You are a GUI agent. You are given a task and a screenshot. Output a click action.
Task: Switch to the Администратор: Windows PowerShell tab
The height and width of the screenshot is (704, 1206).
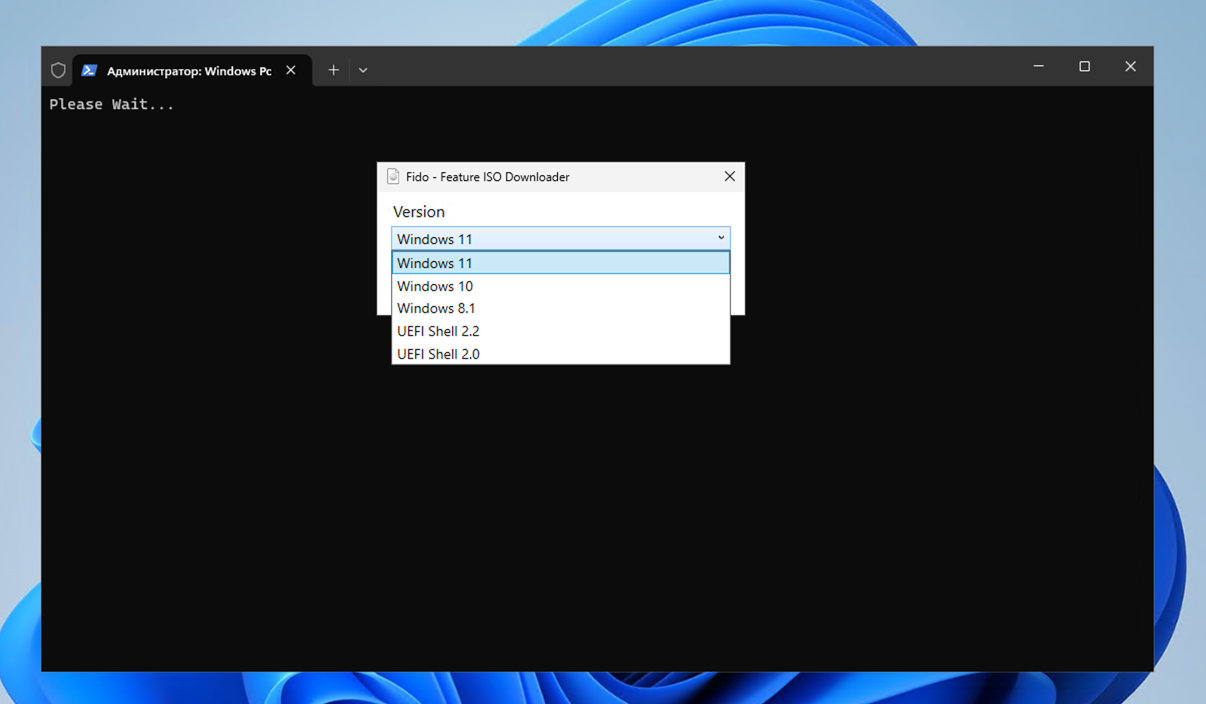point(192,70)
